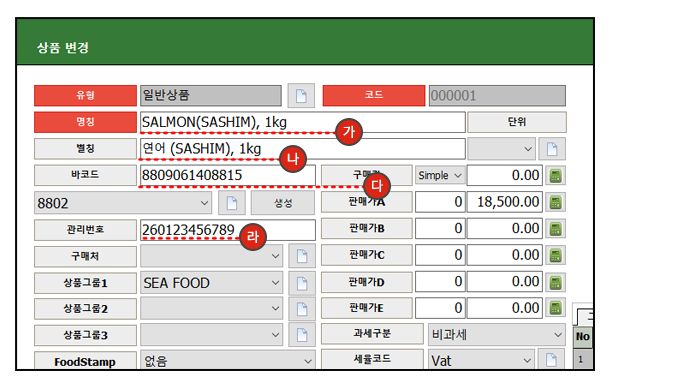Click the 단위 unit button

click(x=517, y=122)
